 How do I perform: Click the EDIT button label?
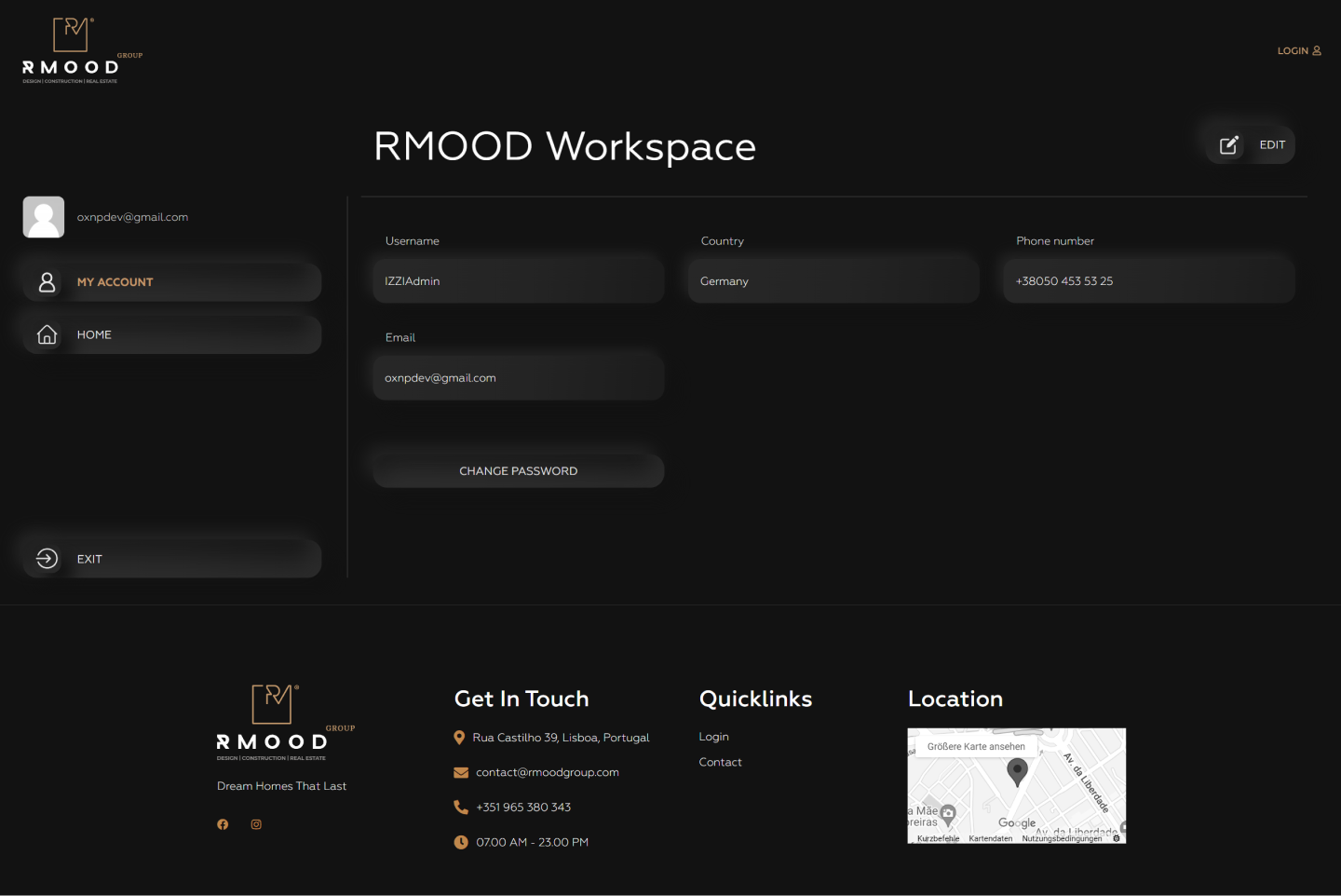point(1272,145)
